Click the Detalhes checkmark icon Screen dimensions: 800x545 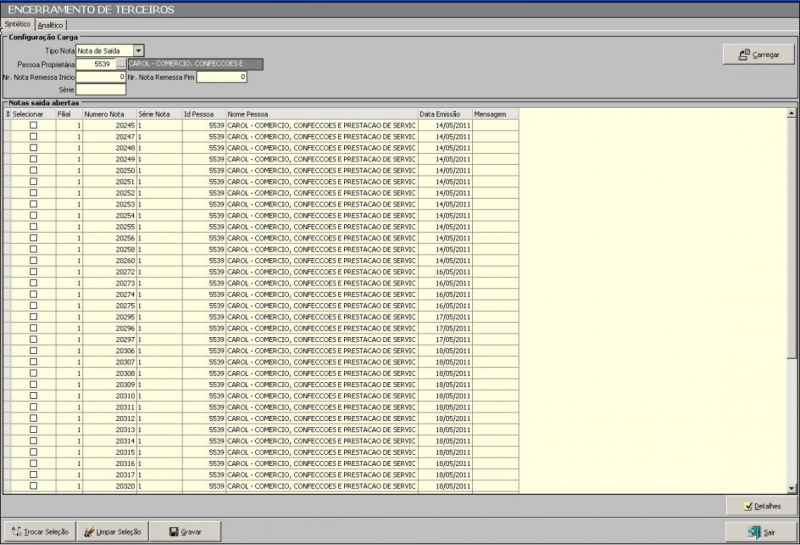[x=749, y=507]
